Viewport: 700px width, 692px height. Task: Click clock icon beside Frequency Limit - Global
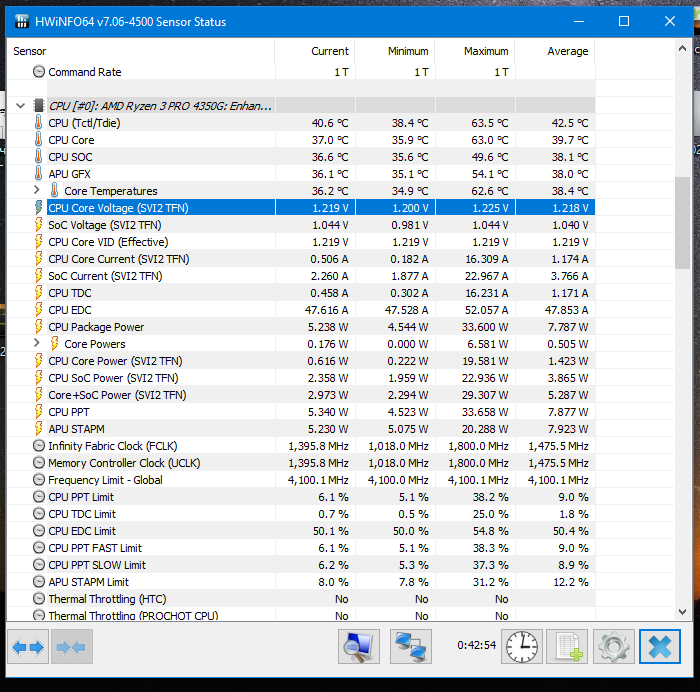coord(39,479)
